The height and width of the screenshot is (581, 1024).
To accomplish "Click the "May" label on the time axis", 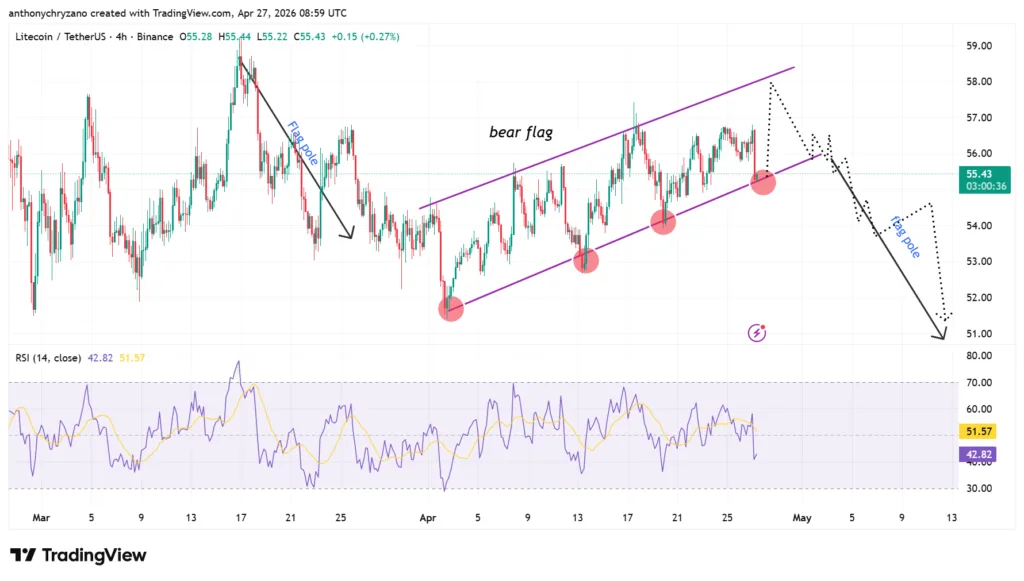I will 801,518.
